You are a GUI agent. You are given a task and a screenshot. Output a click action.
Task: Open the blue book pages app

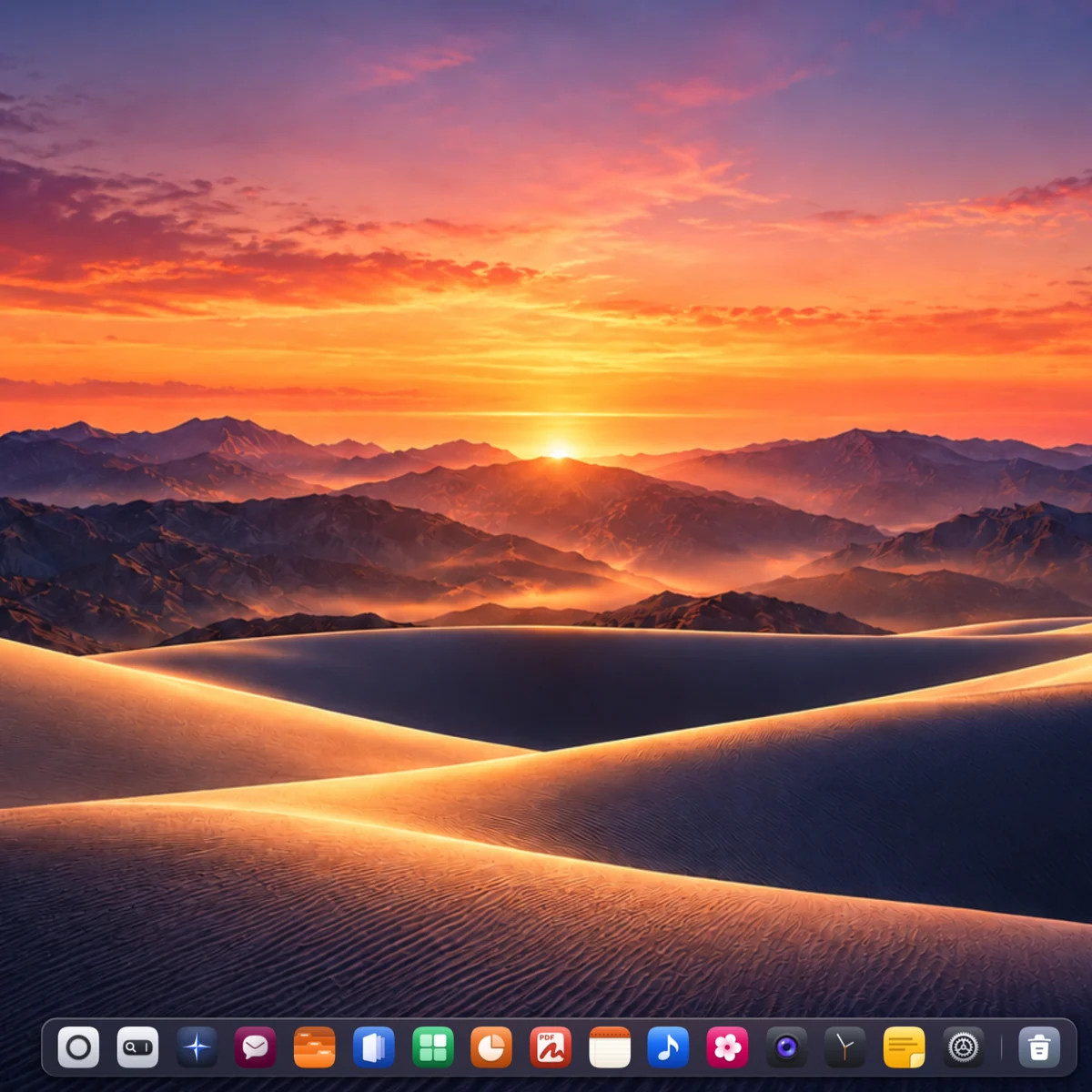click(x=374, y=1047)
